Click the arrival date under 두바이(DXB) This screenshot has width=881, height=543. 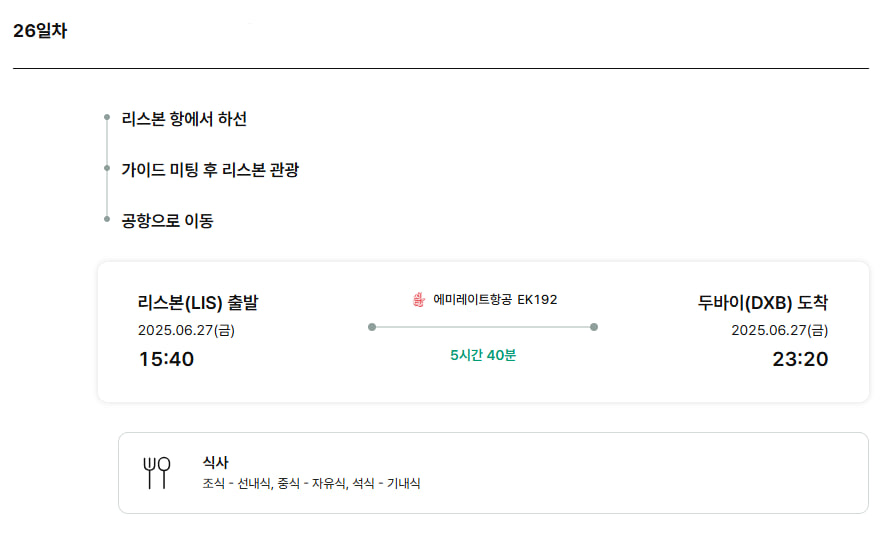779,330
